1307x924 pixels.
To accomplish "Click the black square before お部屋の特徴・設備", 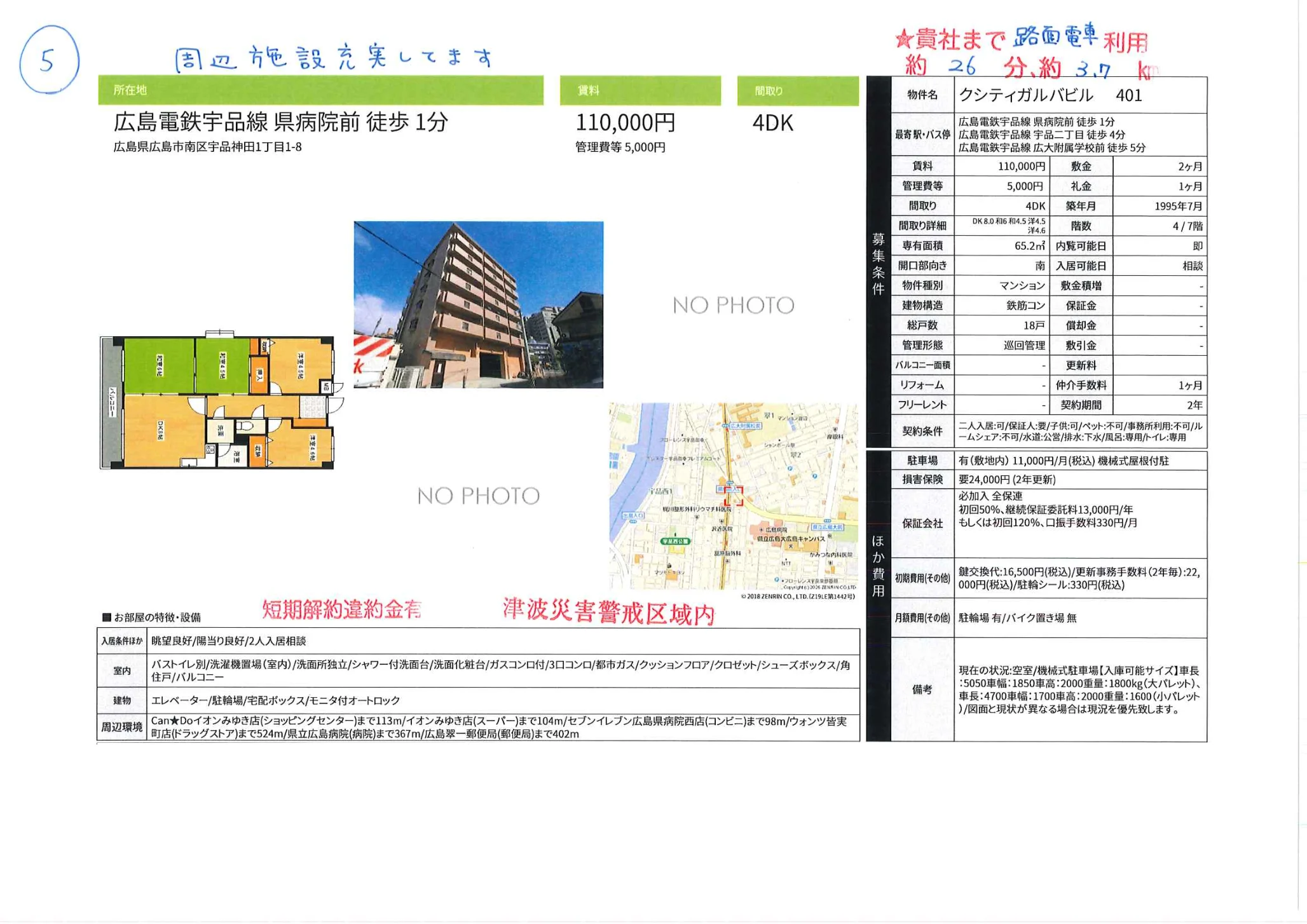I will (107, 617).
